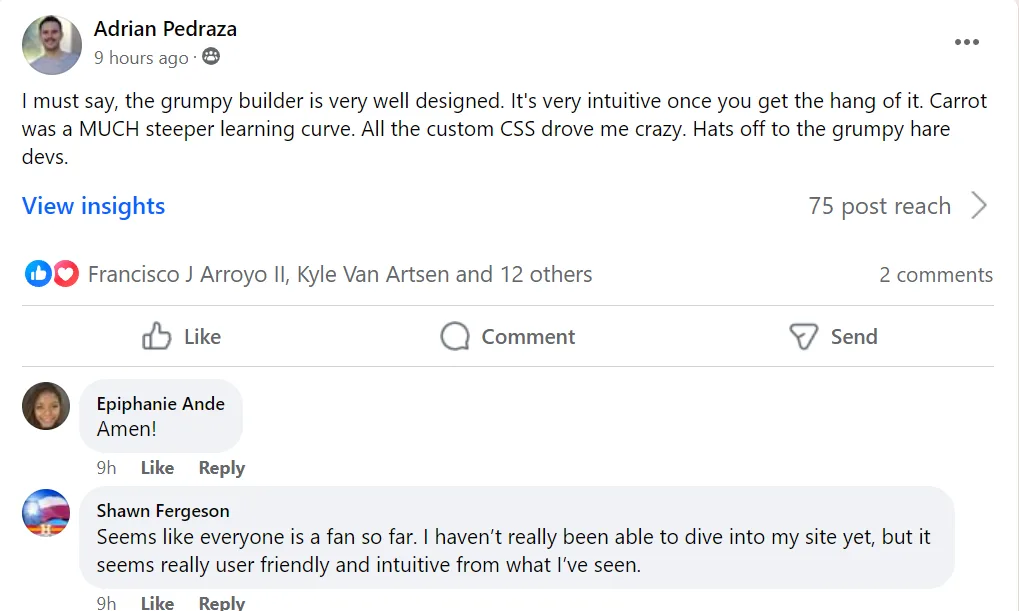The image size is (1019, 611).
Task: Click the 9 hours ago timestamp
Action: pyautogui.click(x=141, y=58)
